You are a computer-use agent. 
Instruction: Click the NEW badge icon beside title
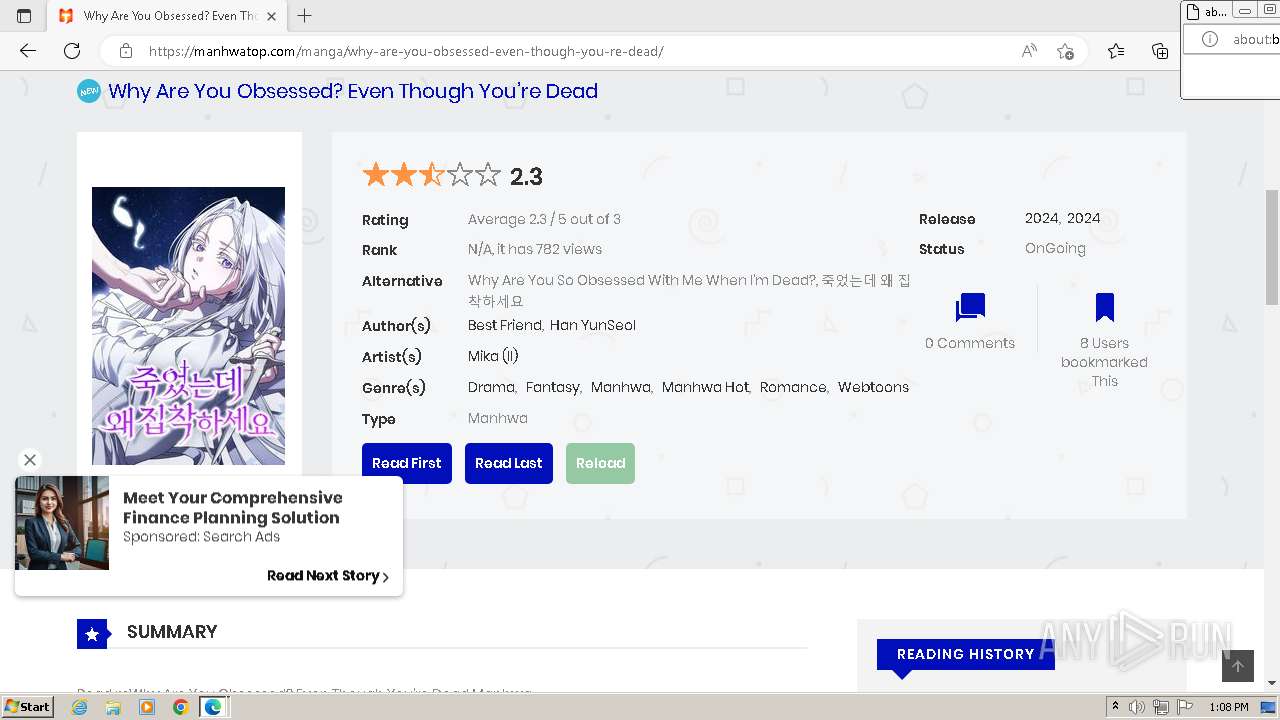click(89, 91)
